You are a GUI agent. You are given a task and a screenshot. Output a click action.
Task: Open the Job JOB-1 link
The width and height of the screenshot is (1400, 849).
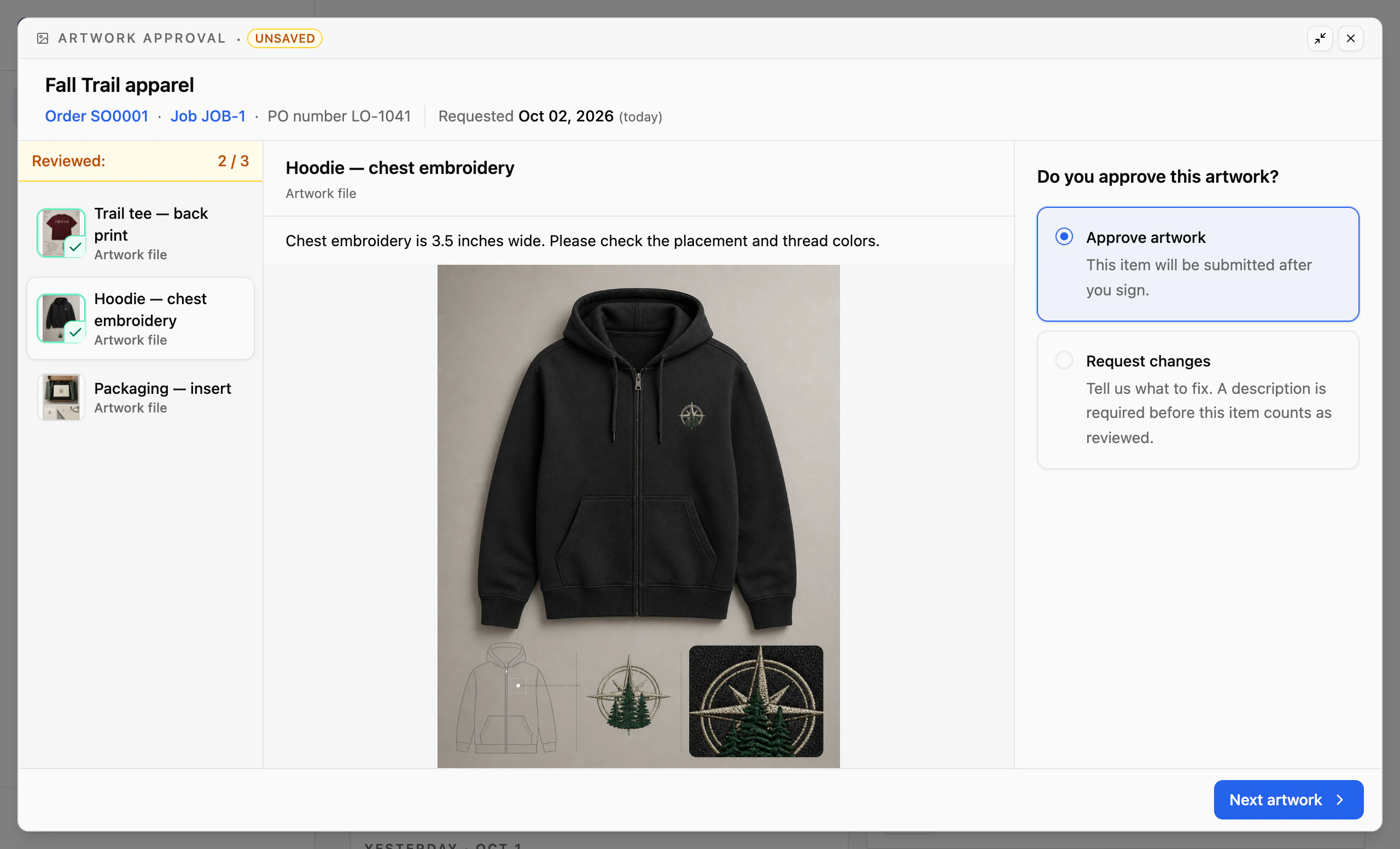[208, 116]
